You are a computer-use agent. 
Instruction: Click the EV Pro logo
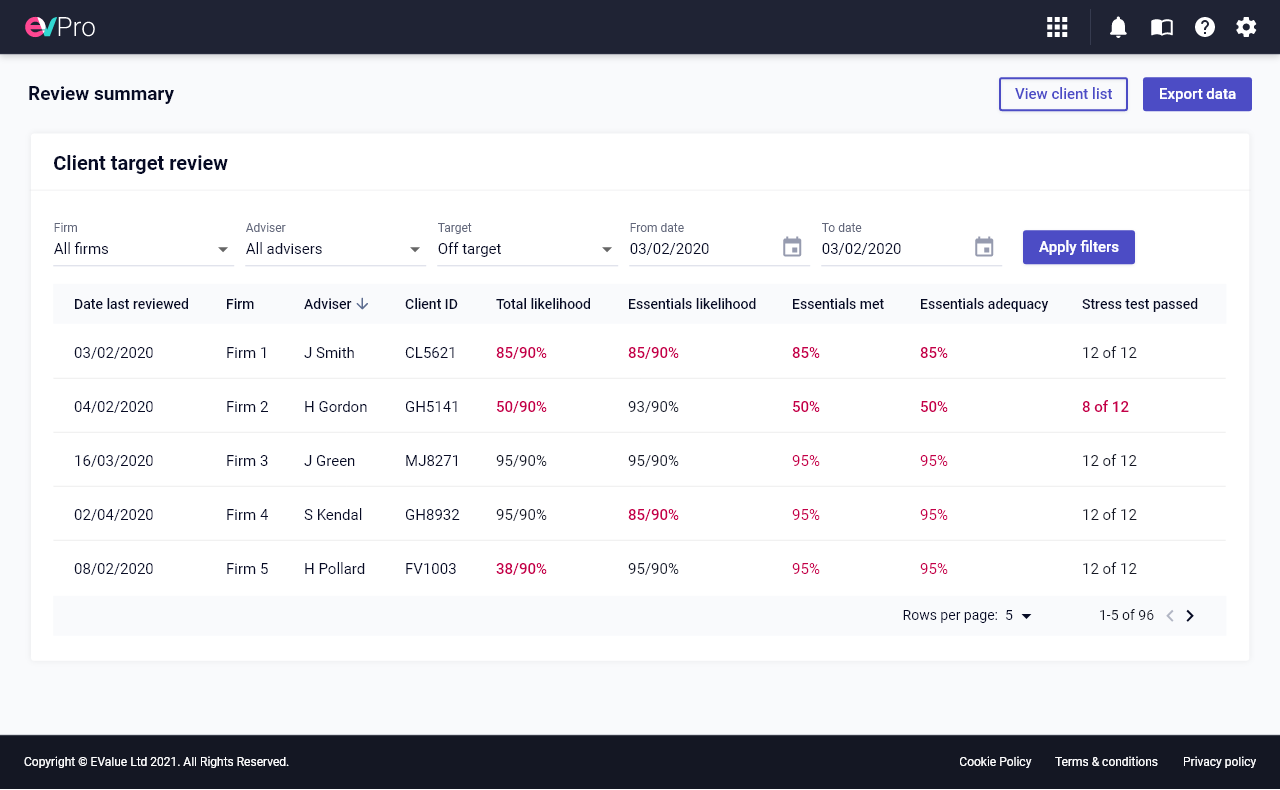click(x=60, y=27)
